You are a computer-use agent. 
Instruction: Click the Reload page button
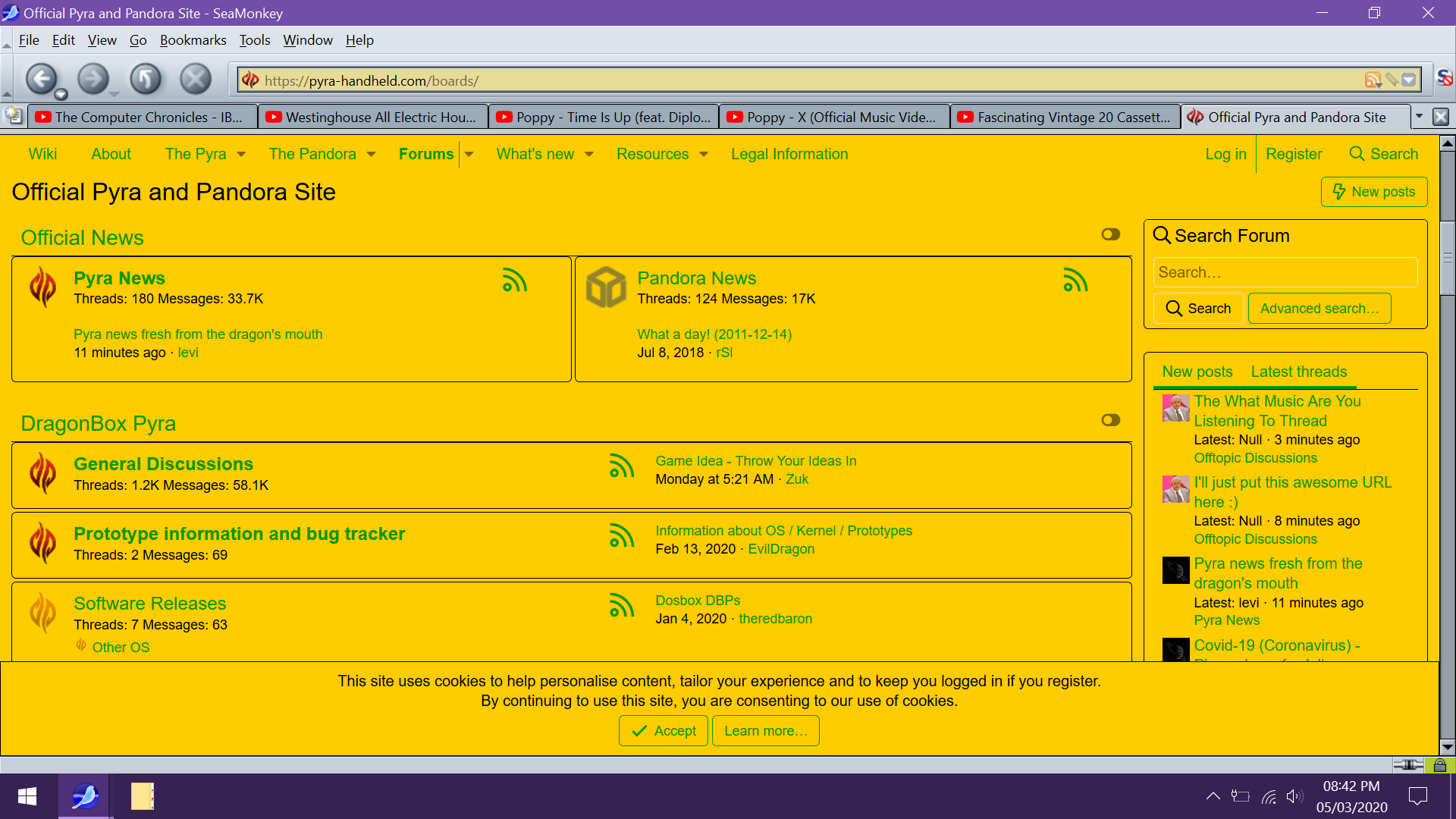[145, 79]
